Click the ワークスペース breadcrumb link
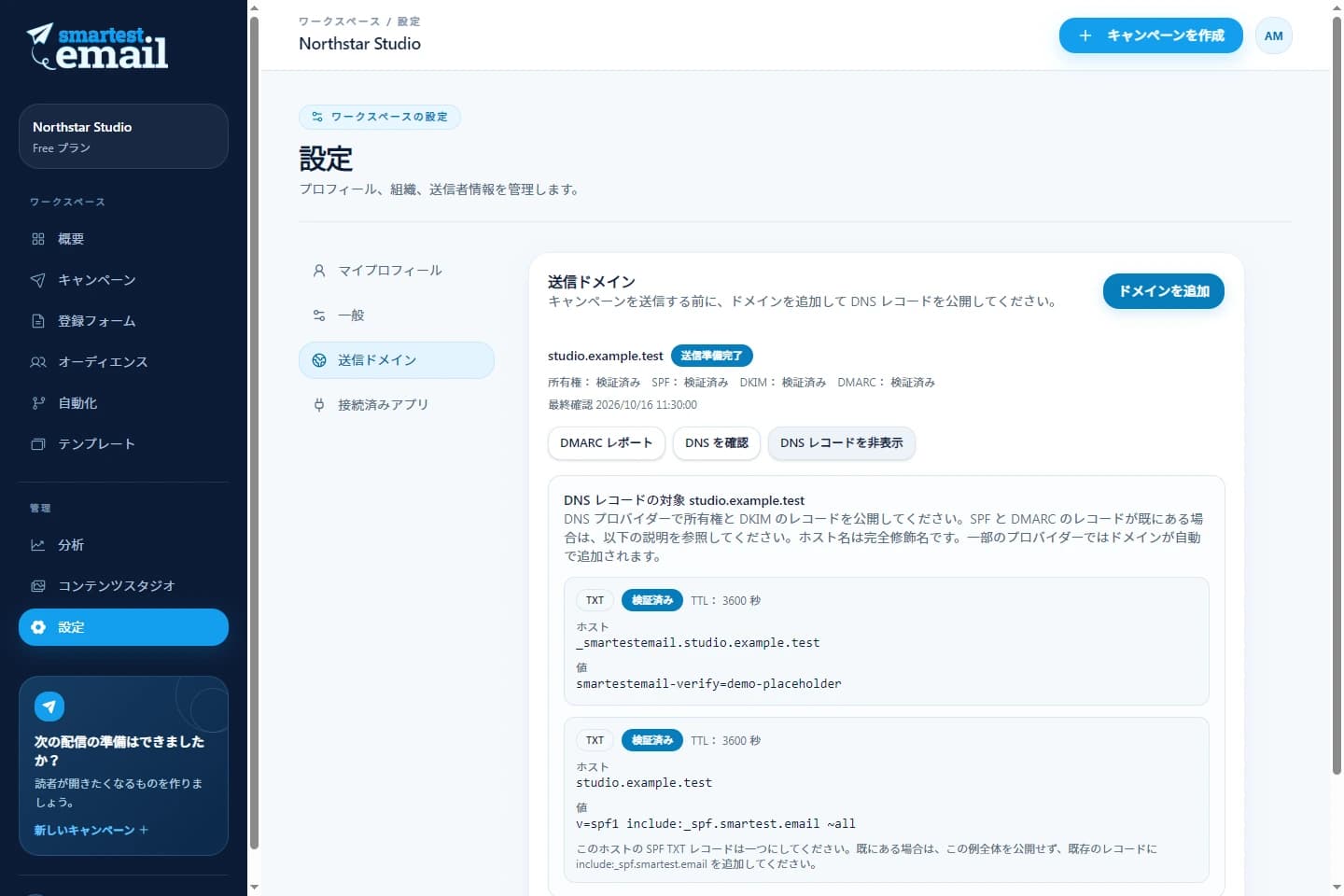 pos(339,21)
